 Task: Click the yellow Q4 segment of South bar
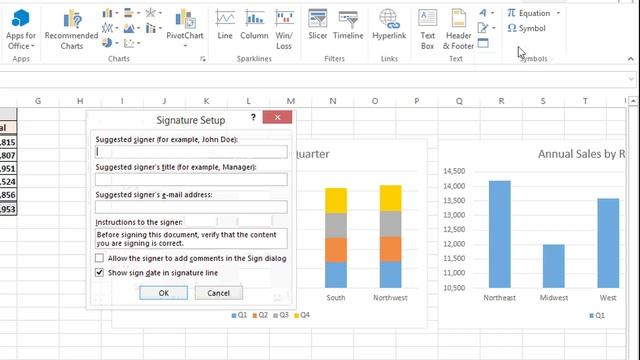point(336,200)
